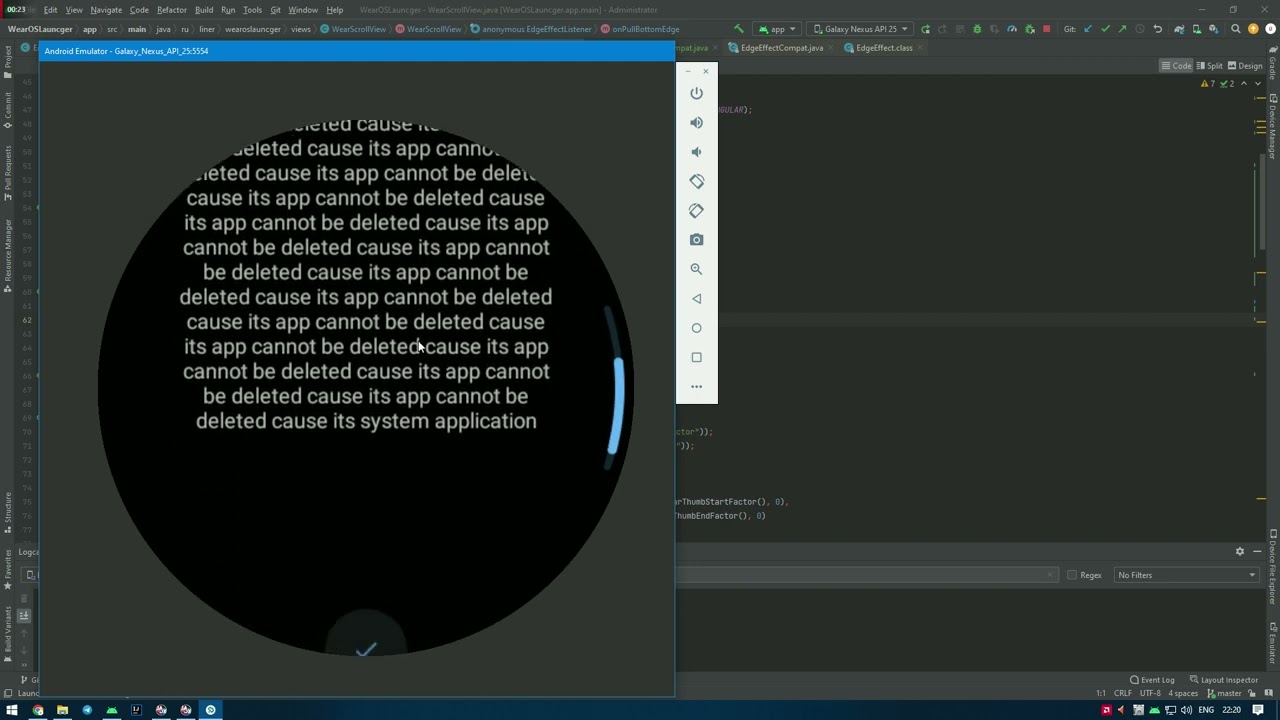
Task: Rotate the emulator left
Action: 696,181
